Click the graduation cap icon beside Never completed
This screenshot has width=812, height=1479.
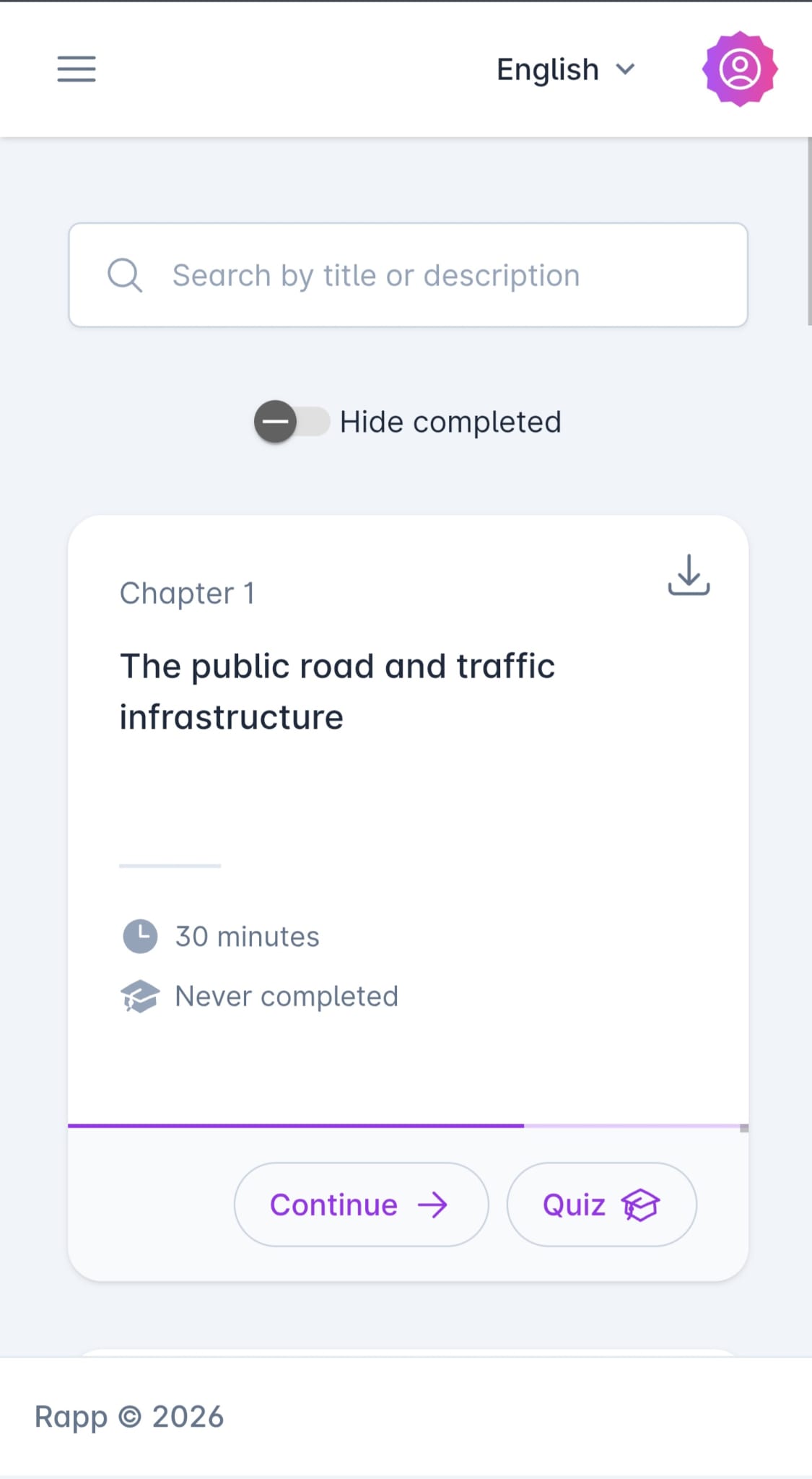pos(139,996)
